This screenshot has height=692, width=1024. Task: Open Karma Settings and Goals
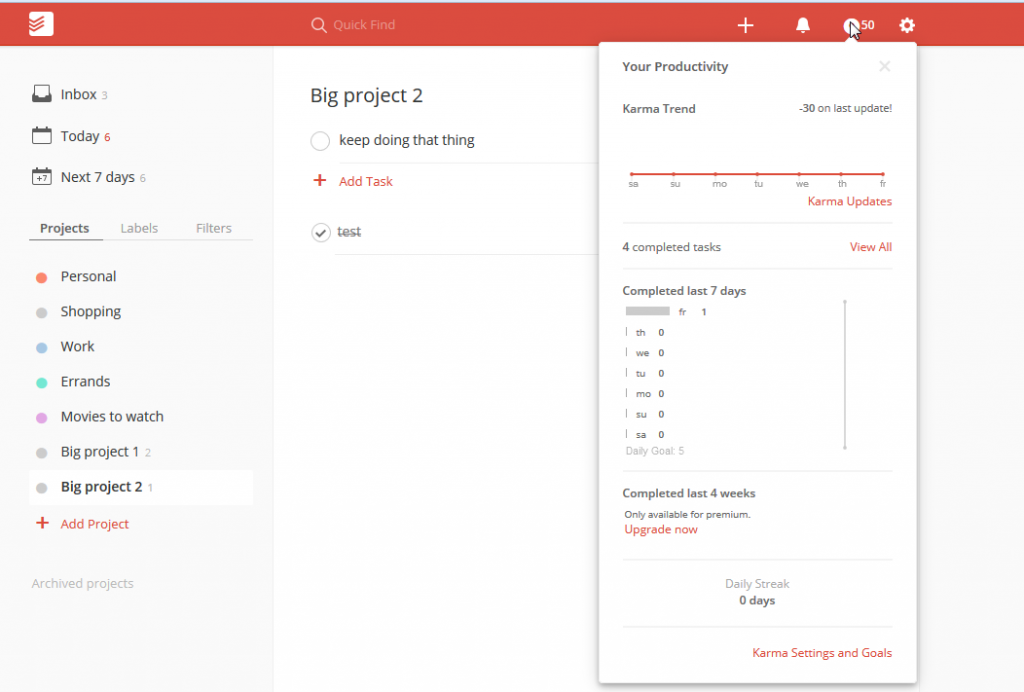[x=822, y=653]
